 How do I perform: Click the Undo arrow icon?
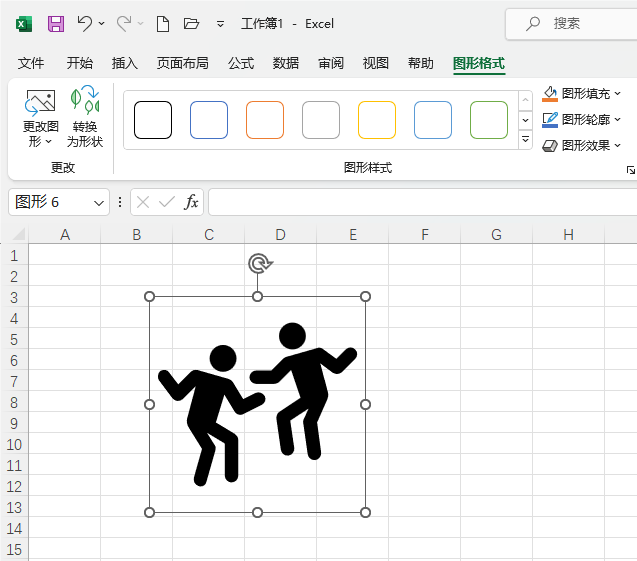point(85,23)
